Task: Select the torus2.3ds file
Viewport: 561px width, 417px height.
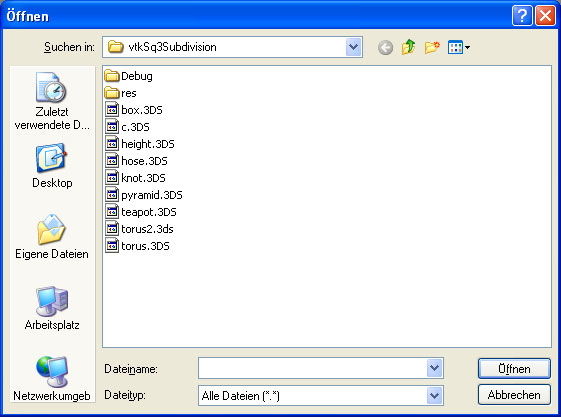Action: point(140,229)
